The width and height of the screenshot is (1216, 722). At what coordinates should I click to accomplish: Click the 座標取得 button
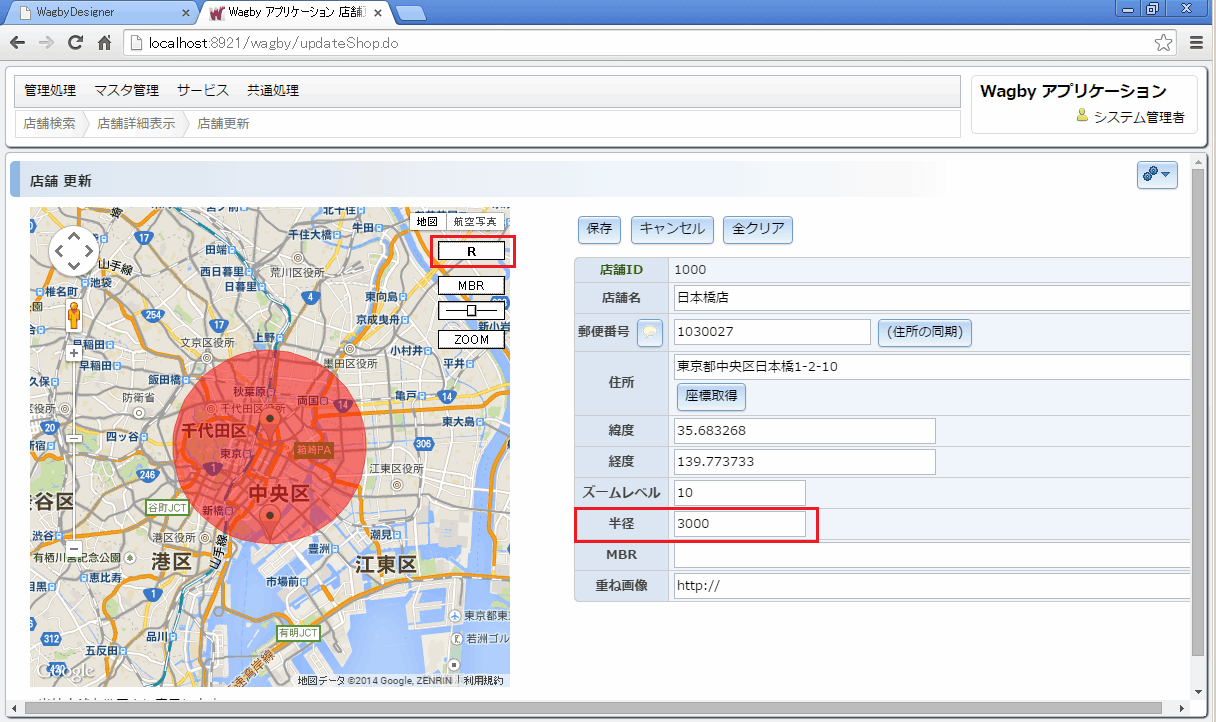pos(712,396)
